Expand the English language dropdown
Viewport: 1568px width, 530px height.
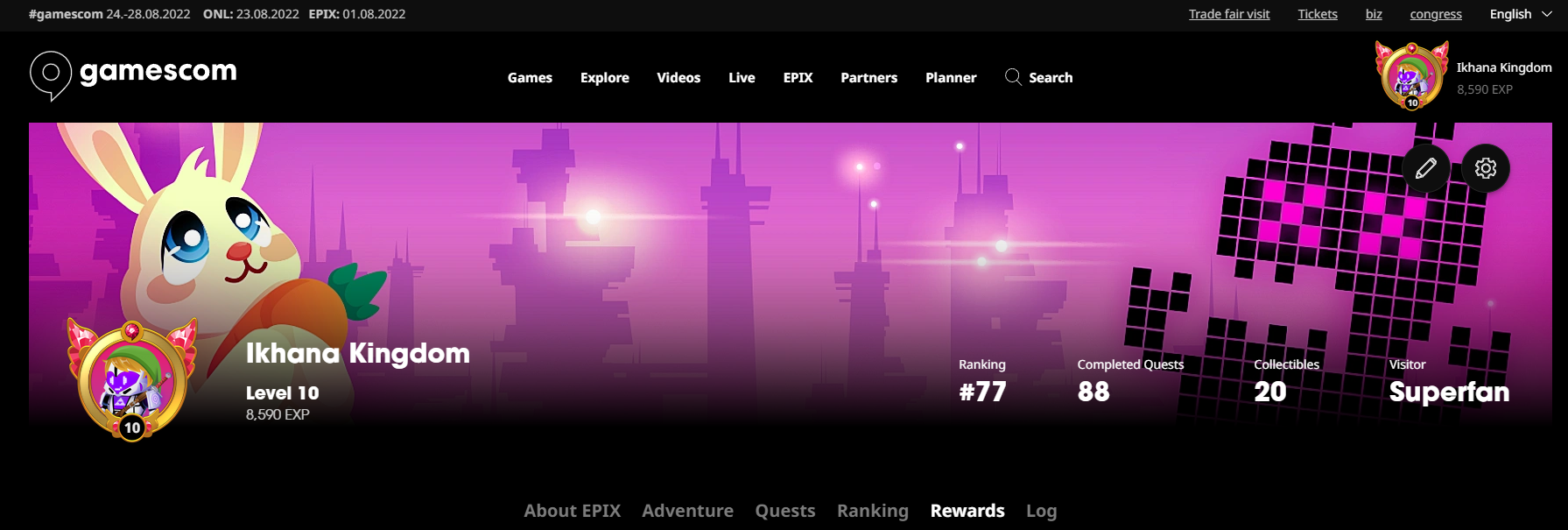click(1521, 14)
